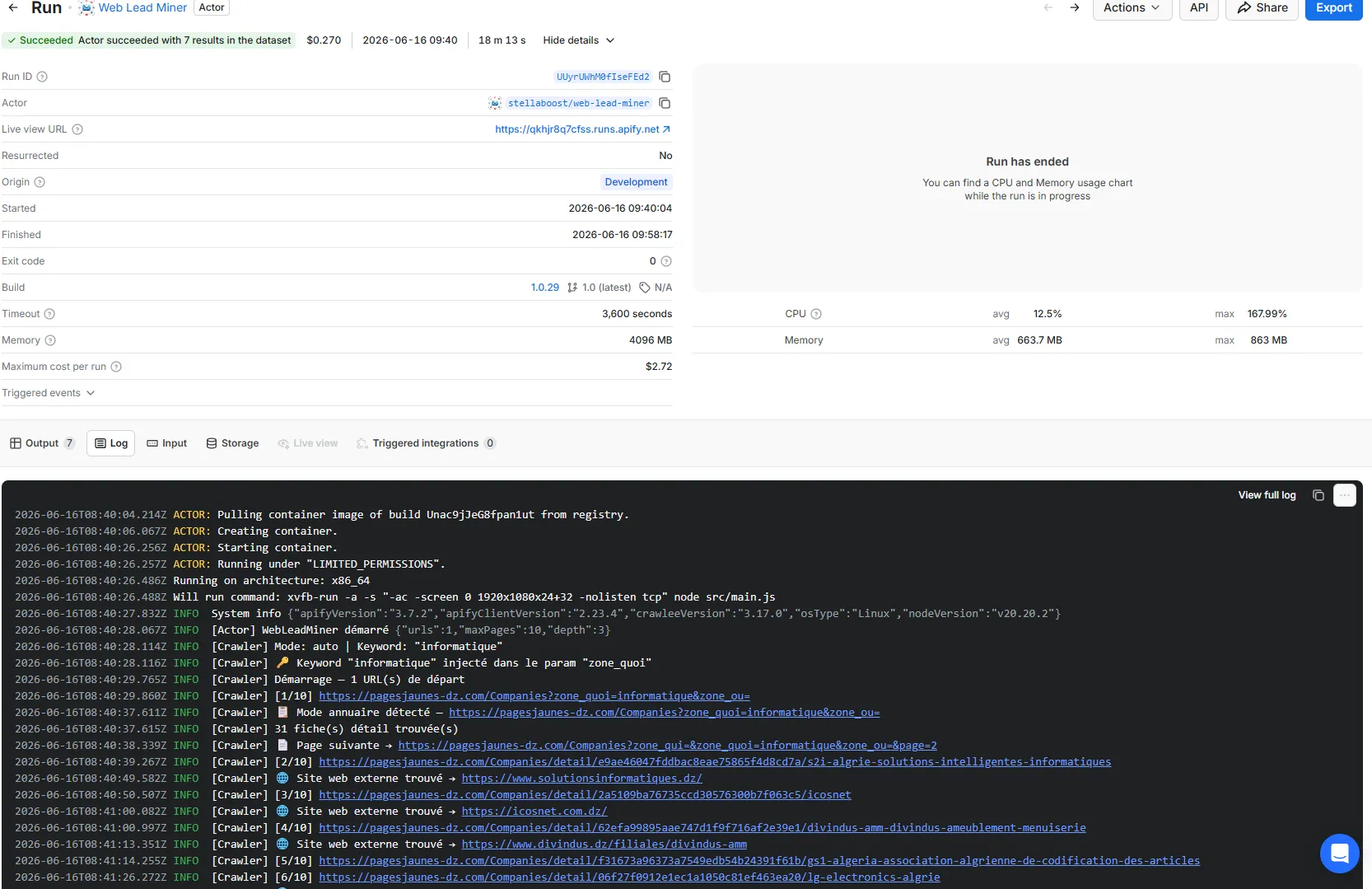This screenshot has height=889, width=1372.
Task: Open the chat support bubble
Action: click(1339, 854)
